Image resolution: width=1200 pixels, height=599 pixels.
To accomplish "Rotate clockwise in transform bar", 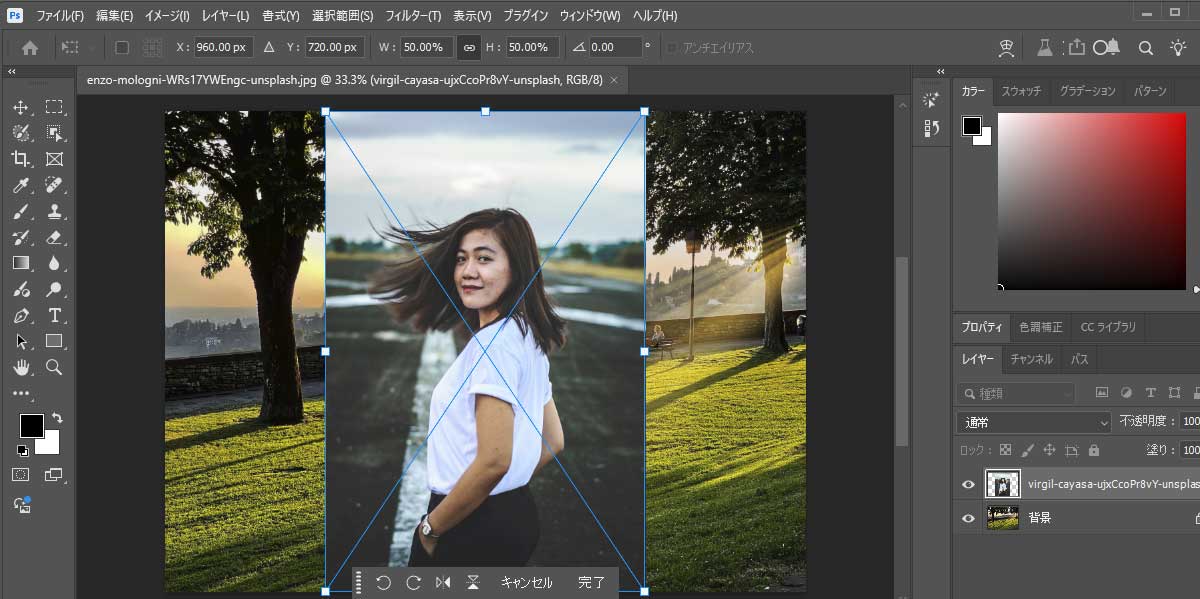I will [x=413, y=582].
